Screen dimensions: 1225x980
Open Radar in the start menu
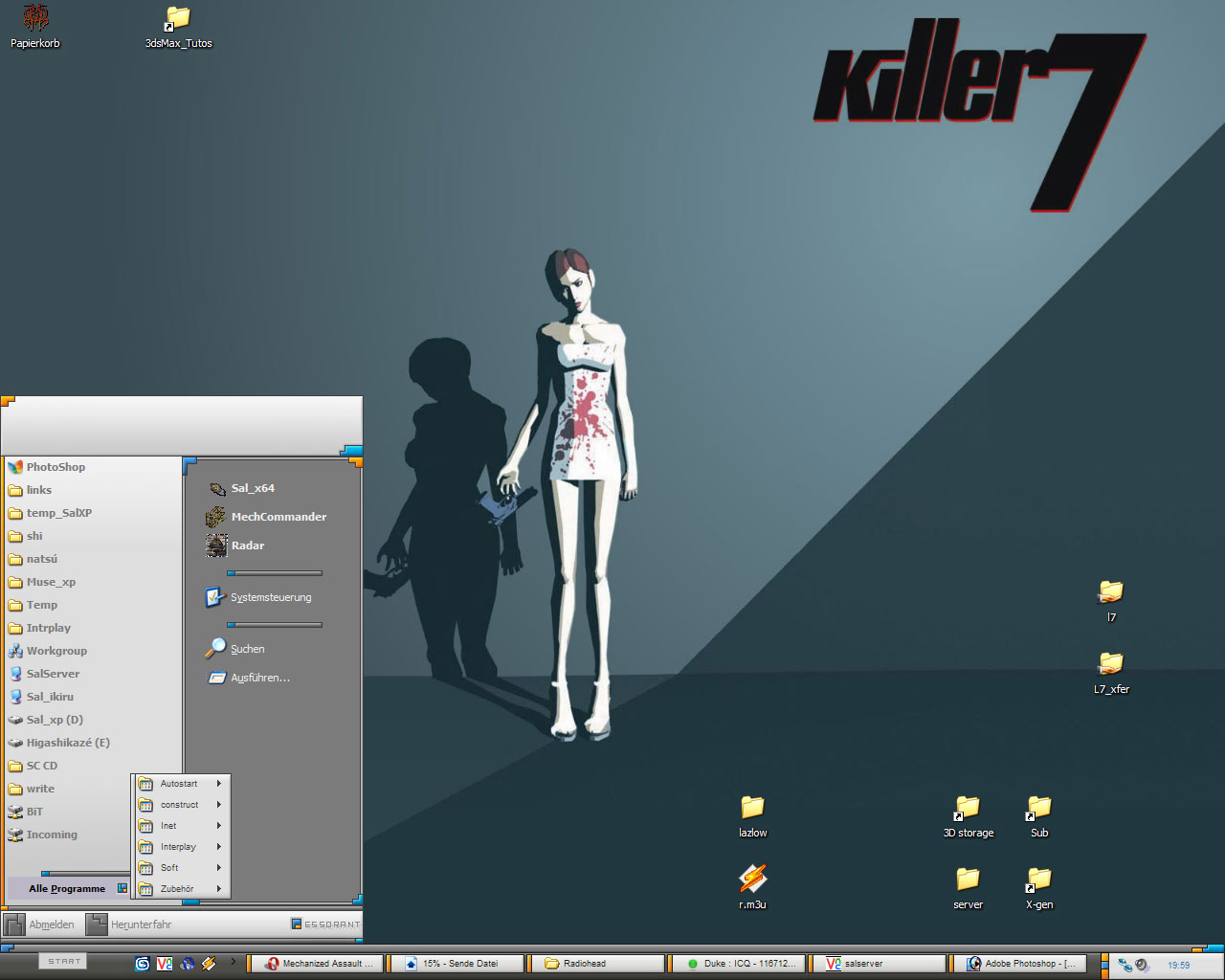click(x=235, y=546)
